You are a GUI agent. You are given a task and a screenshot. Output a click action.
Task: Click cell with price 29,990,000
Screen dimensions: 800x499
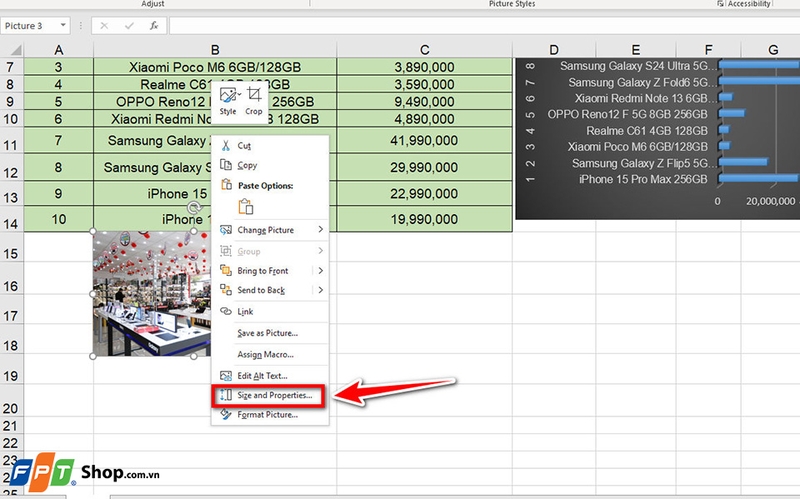tap(424, 167)
